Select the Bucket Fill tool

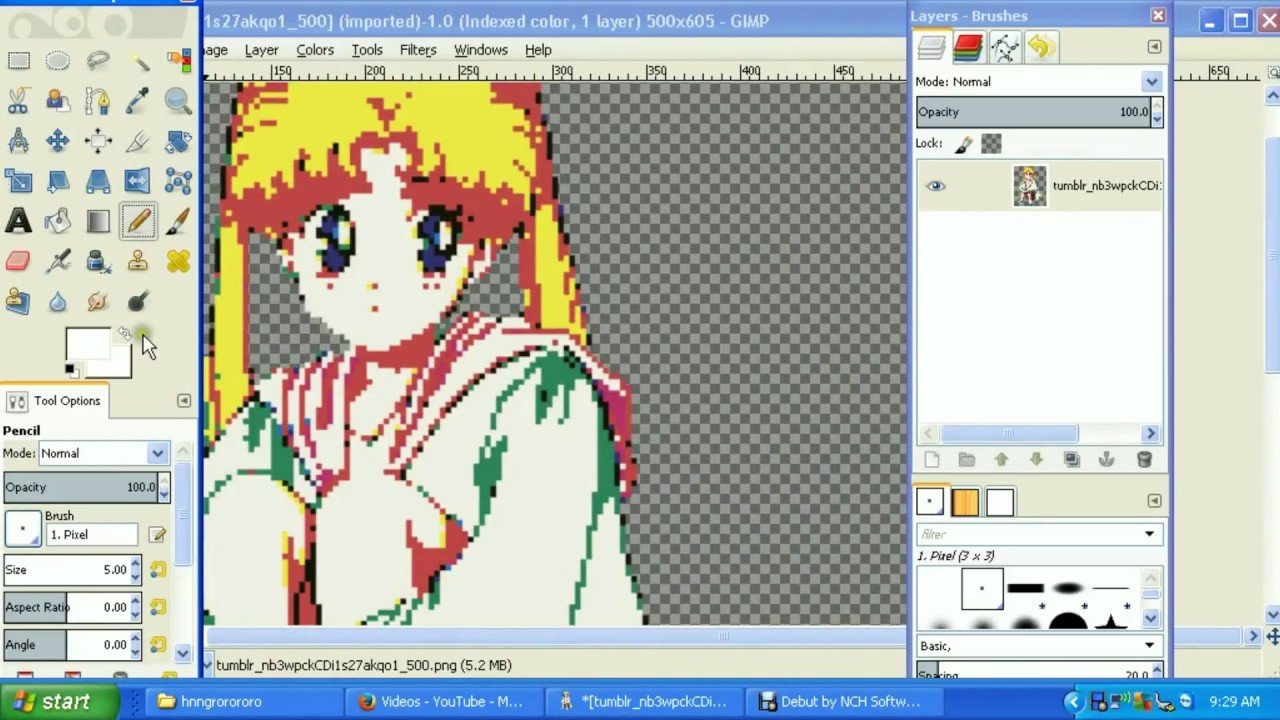(x=58, y=221)
